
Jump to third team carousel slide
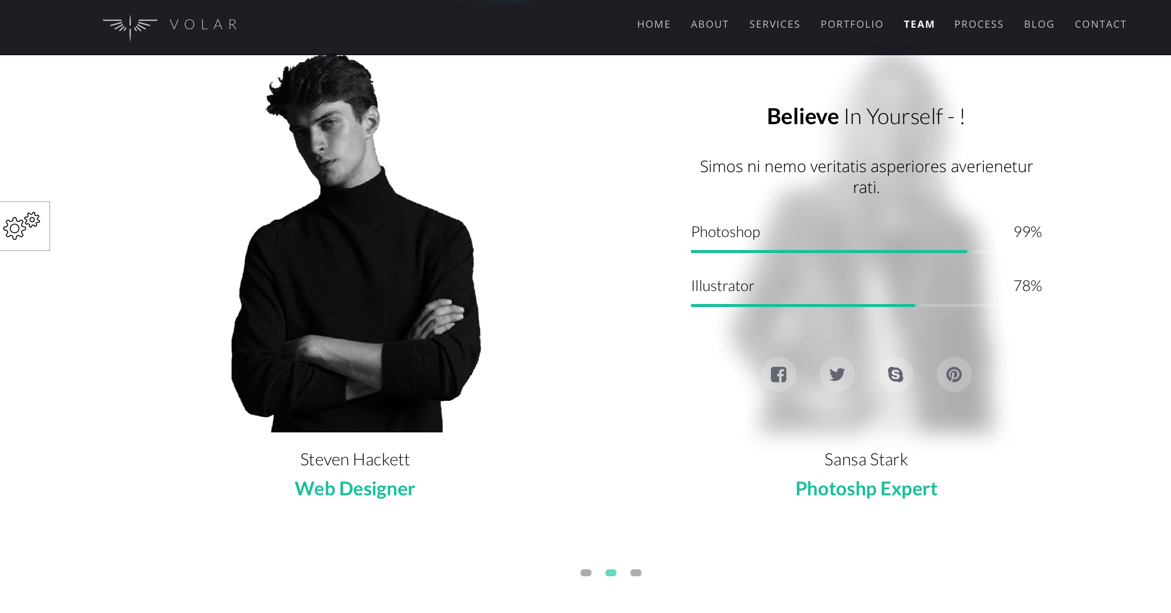pos(636,573)
